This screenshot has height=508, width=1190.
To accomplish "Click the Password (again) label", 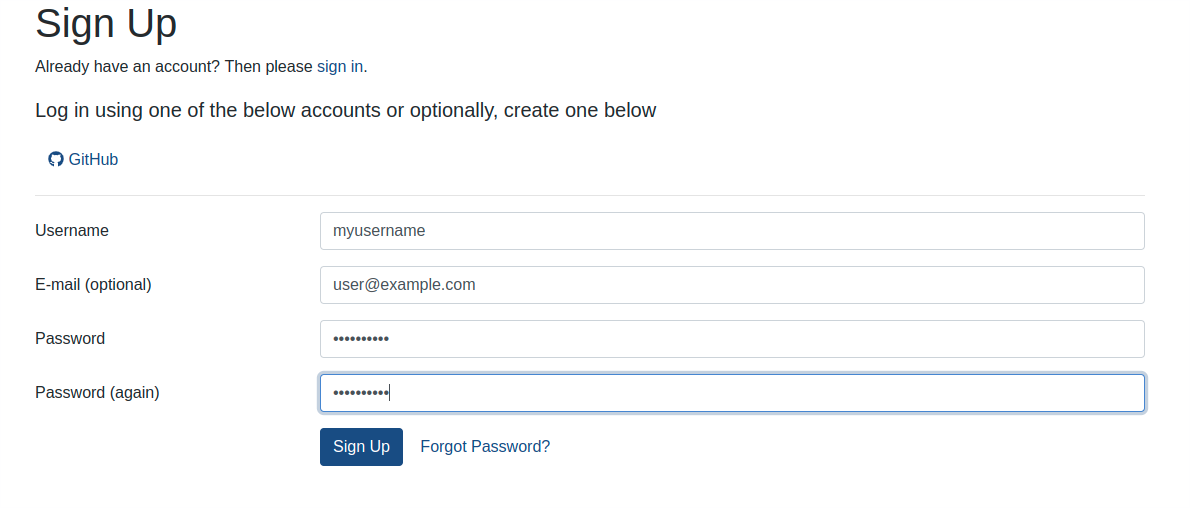I will [97, 393].
